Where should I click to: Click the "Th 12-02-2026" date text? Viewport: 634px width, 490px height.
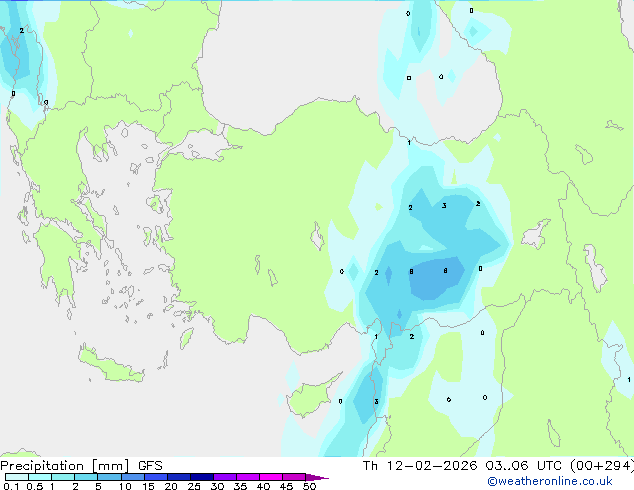[420, 466]
